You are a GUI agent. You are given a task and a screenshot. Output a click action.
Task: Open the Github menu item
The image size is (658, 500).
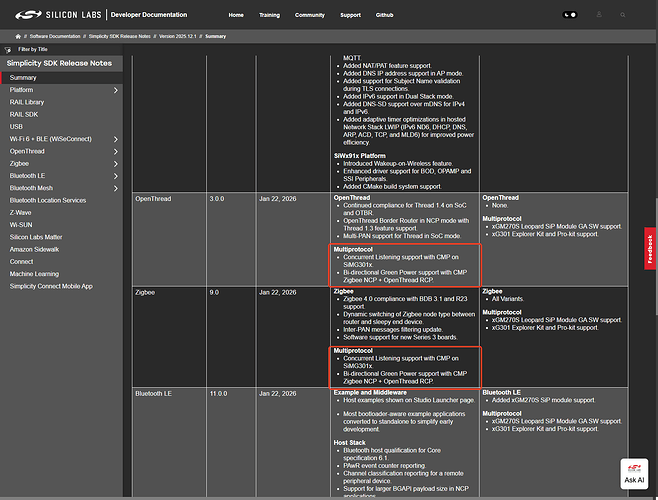pos(384,15)
